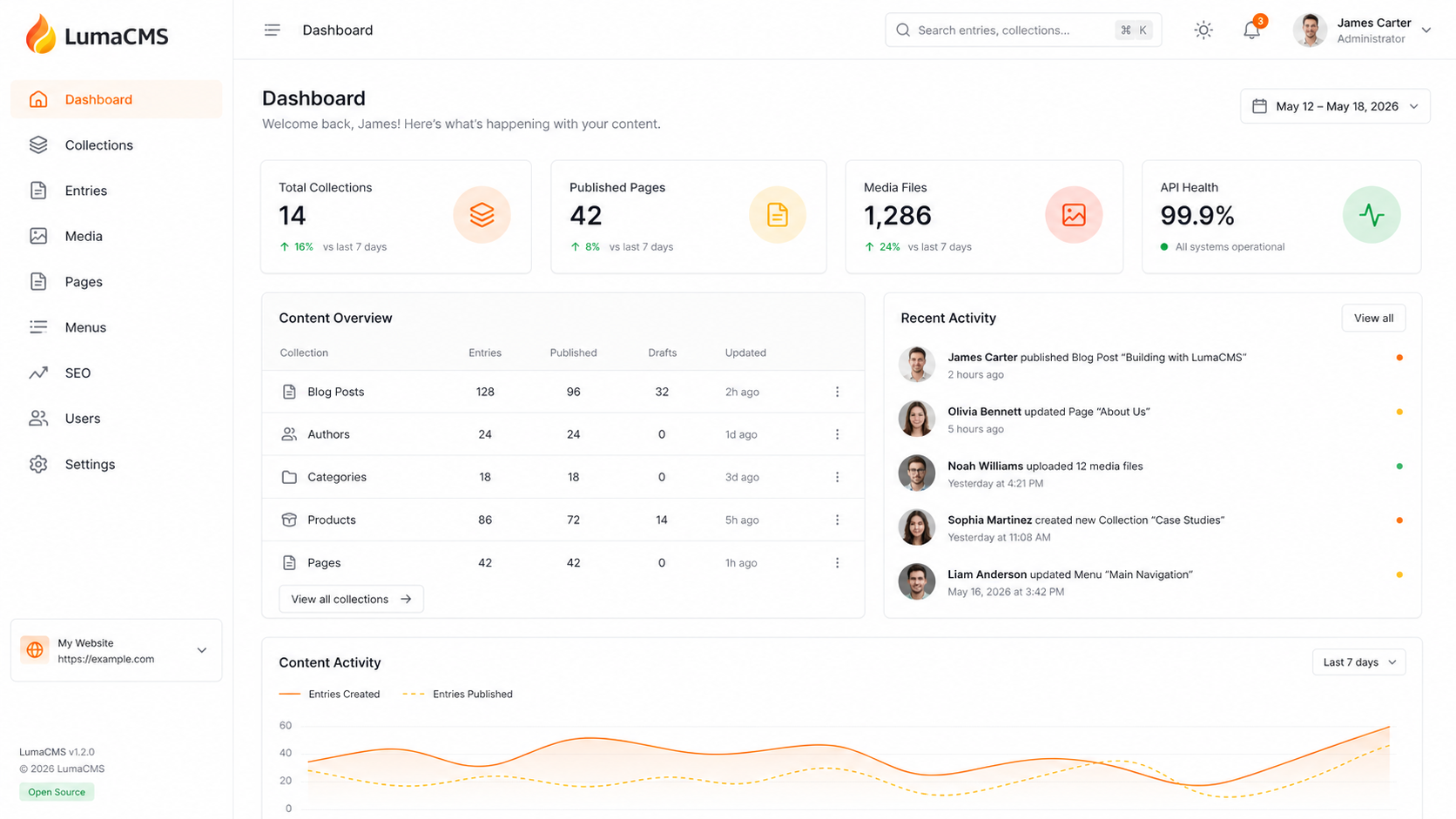Click the Products collection name
Image resolution: width=1456 pixels, height=819 pixels.
(331, 520)
